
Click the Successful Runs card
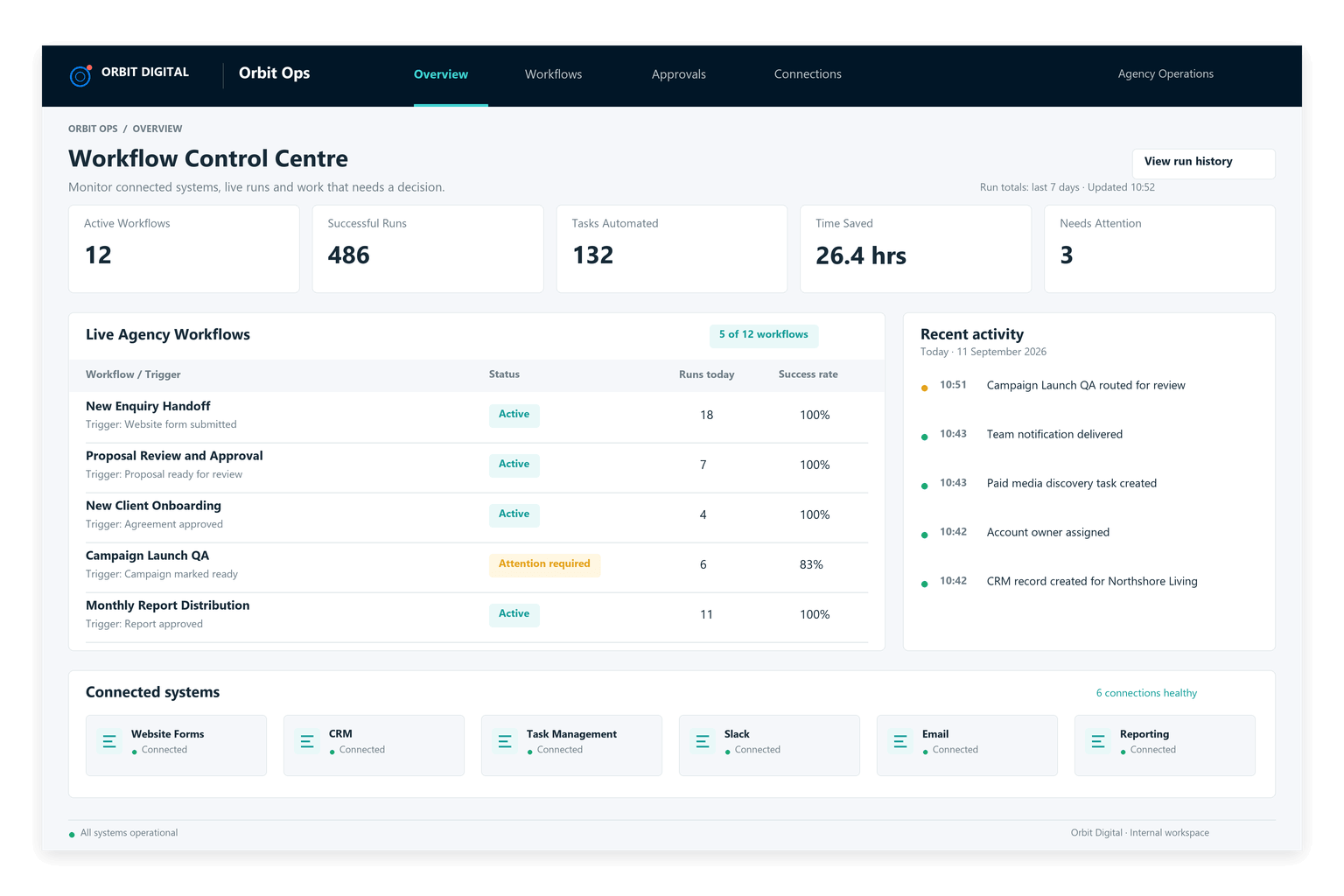(428, 248)
